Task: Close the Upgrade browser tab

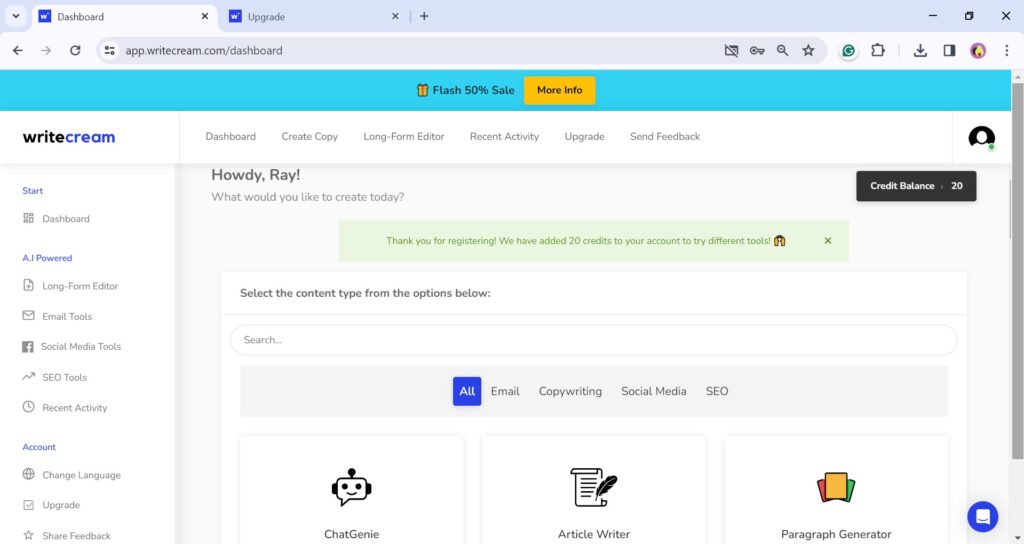Action: point(395,16)
